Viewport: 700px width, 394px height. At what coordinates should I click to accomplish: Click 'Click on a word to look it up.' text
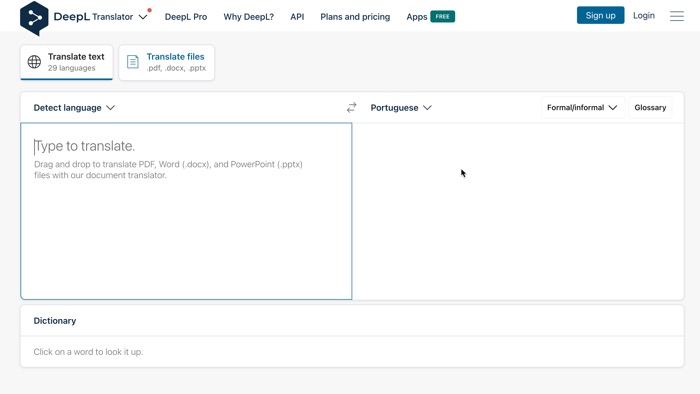pyautogui.click(x=88, y=352)
